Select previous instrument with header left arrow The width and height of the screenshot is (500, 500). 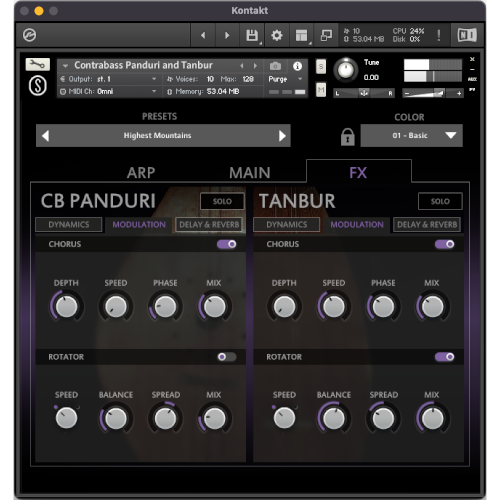242,66
